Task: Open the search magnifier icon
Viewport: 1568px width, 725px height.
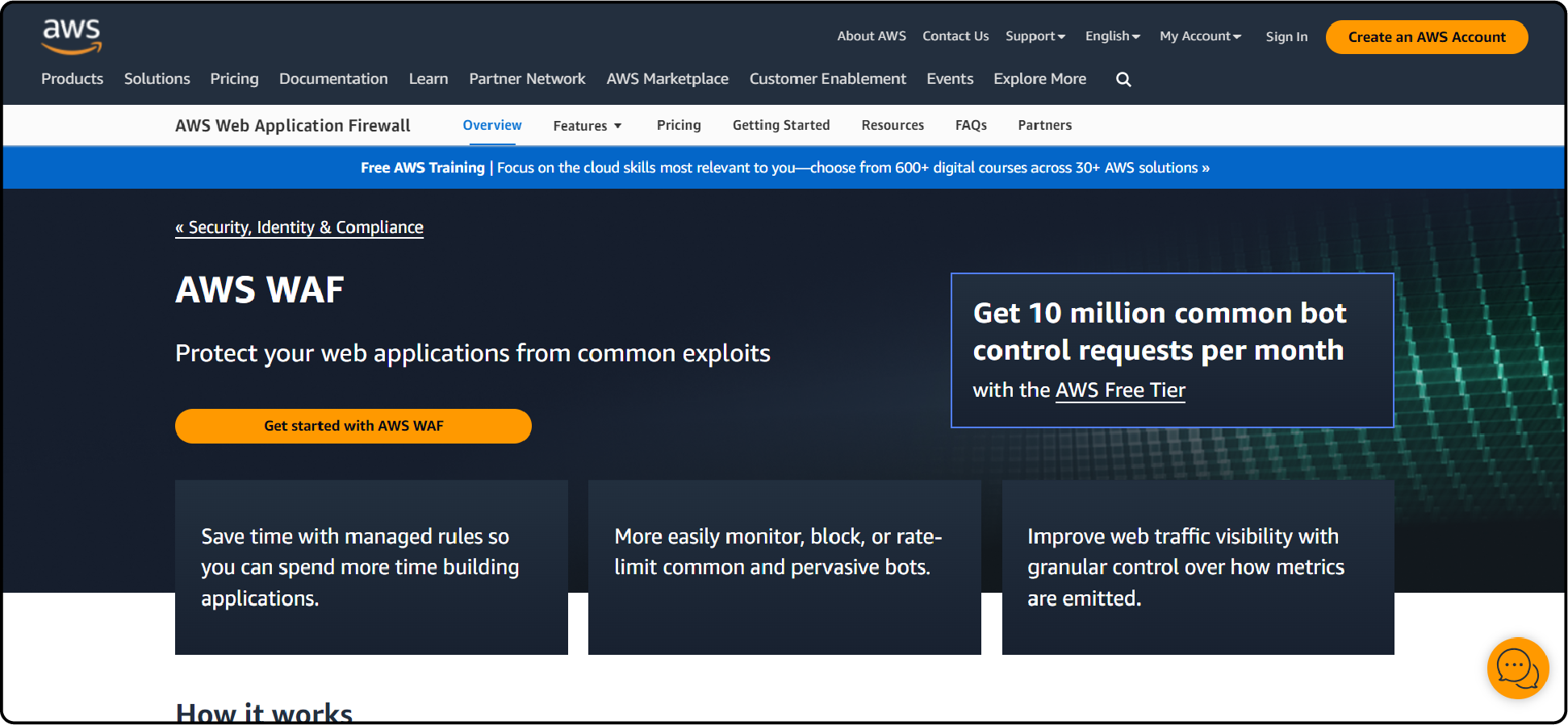Action: pos(1123,79)
